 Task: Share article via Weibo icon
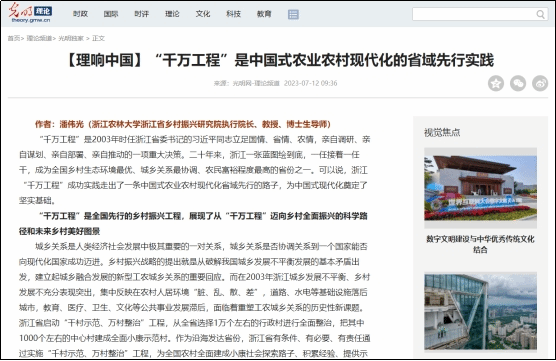point(540,83)
